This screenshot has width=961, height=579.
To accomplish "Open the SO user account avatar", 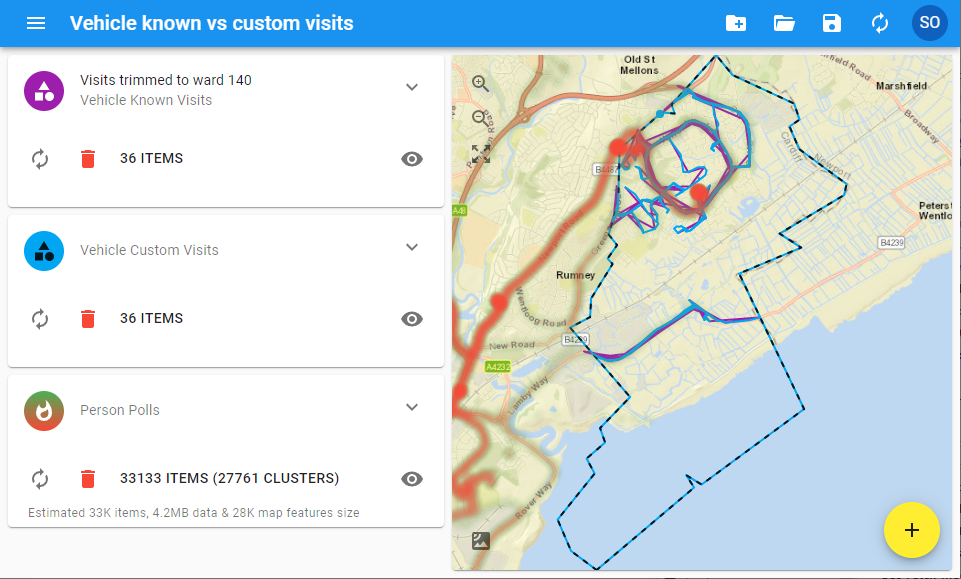I will tap(929, 23).
